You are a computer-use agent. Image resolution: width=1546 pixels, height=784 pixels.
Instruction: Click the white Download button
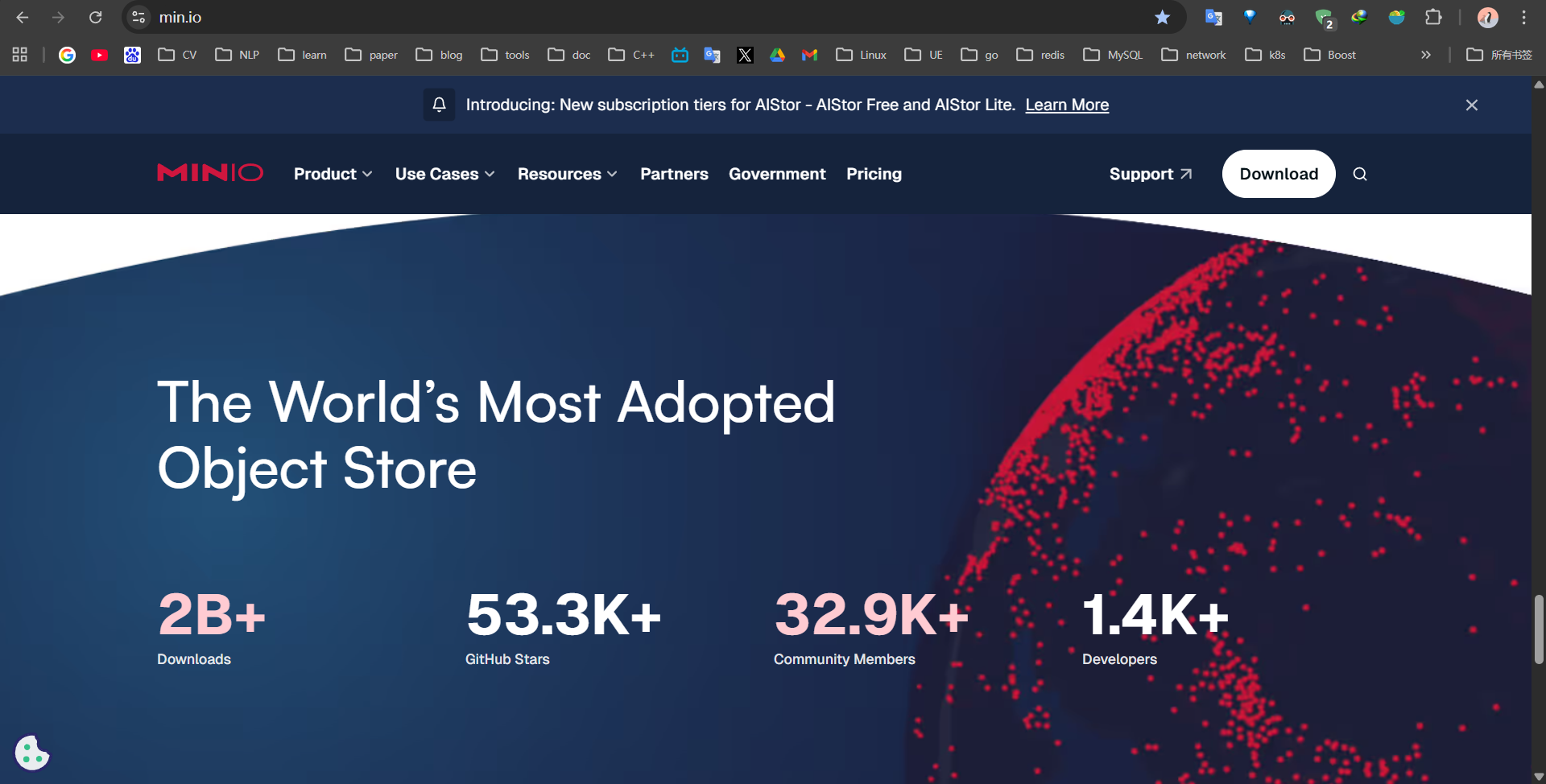click(x=1279, y=174)
